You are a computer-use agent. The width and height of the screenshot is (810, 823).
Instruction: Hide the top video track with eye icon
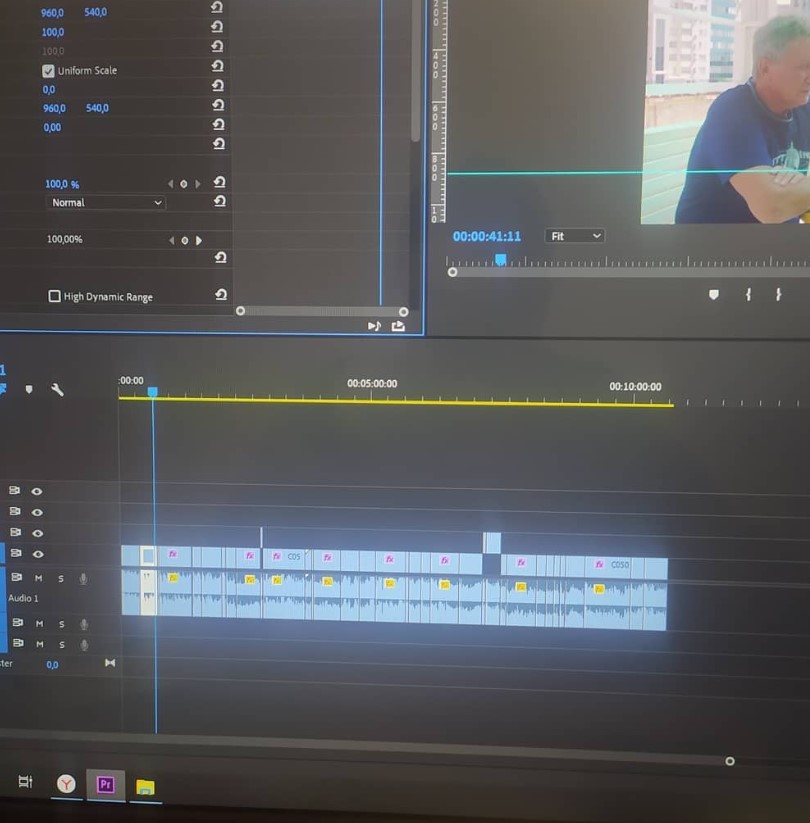(36, 491)
